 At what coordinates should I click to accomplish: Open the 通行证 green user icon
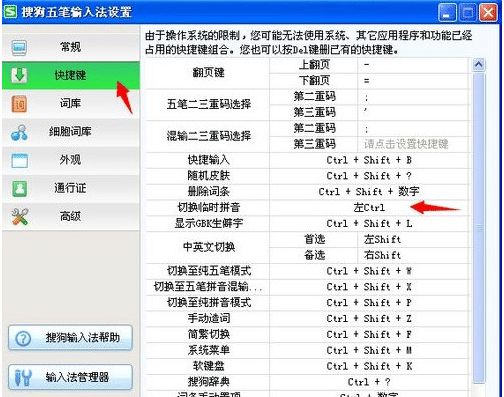(x=19, y=189)
